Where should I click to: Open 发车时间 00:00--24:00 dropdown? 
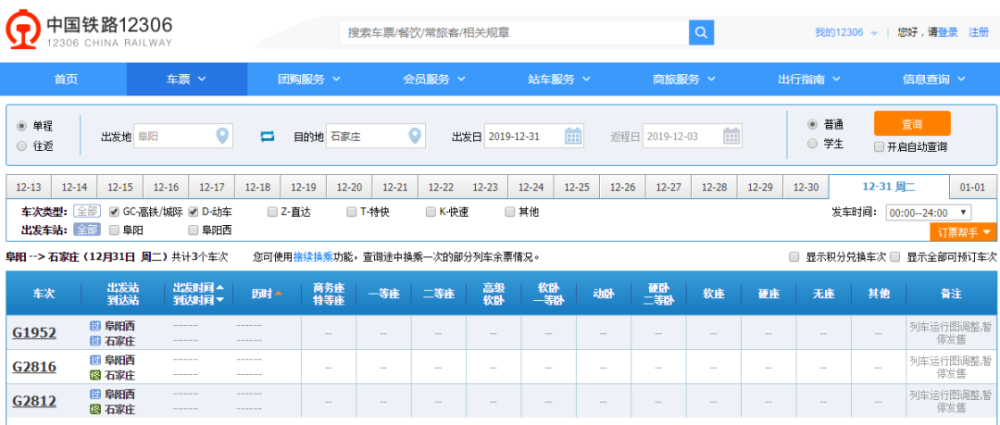[928, 212]
